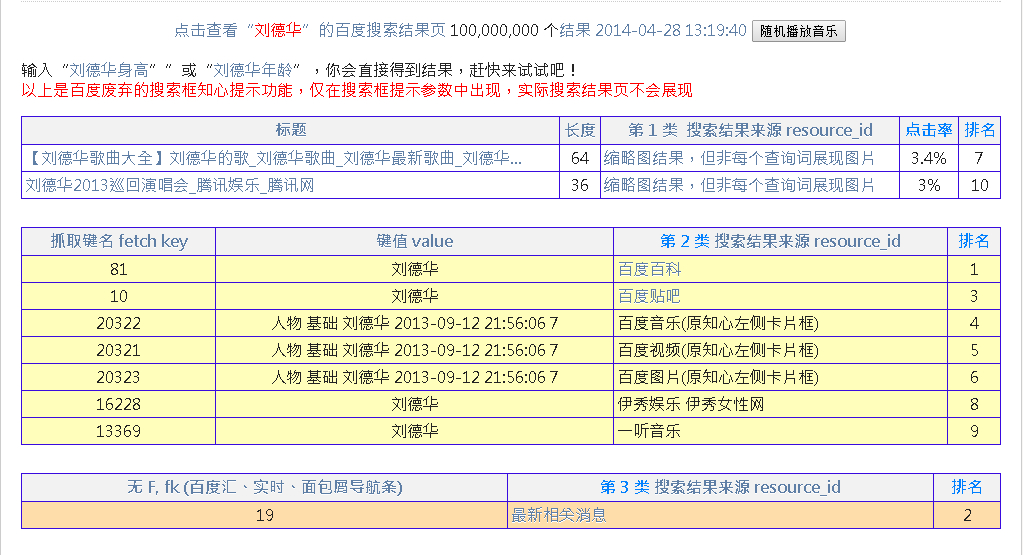The image size is (1023, 555).
Task: Click fetch key cell 20321
Action: click(x=119, y=350)
